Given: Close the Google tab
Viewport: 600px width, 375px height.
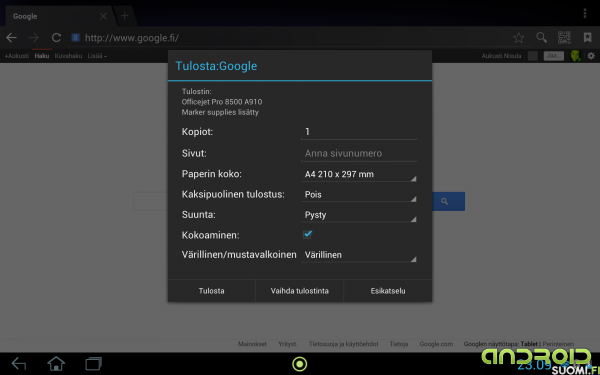Looking at the screenshot, I should click(103, 16).
